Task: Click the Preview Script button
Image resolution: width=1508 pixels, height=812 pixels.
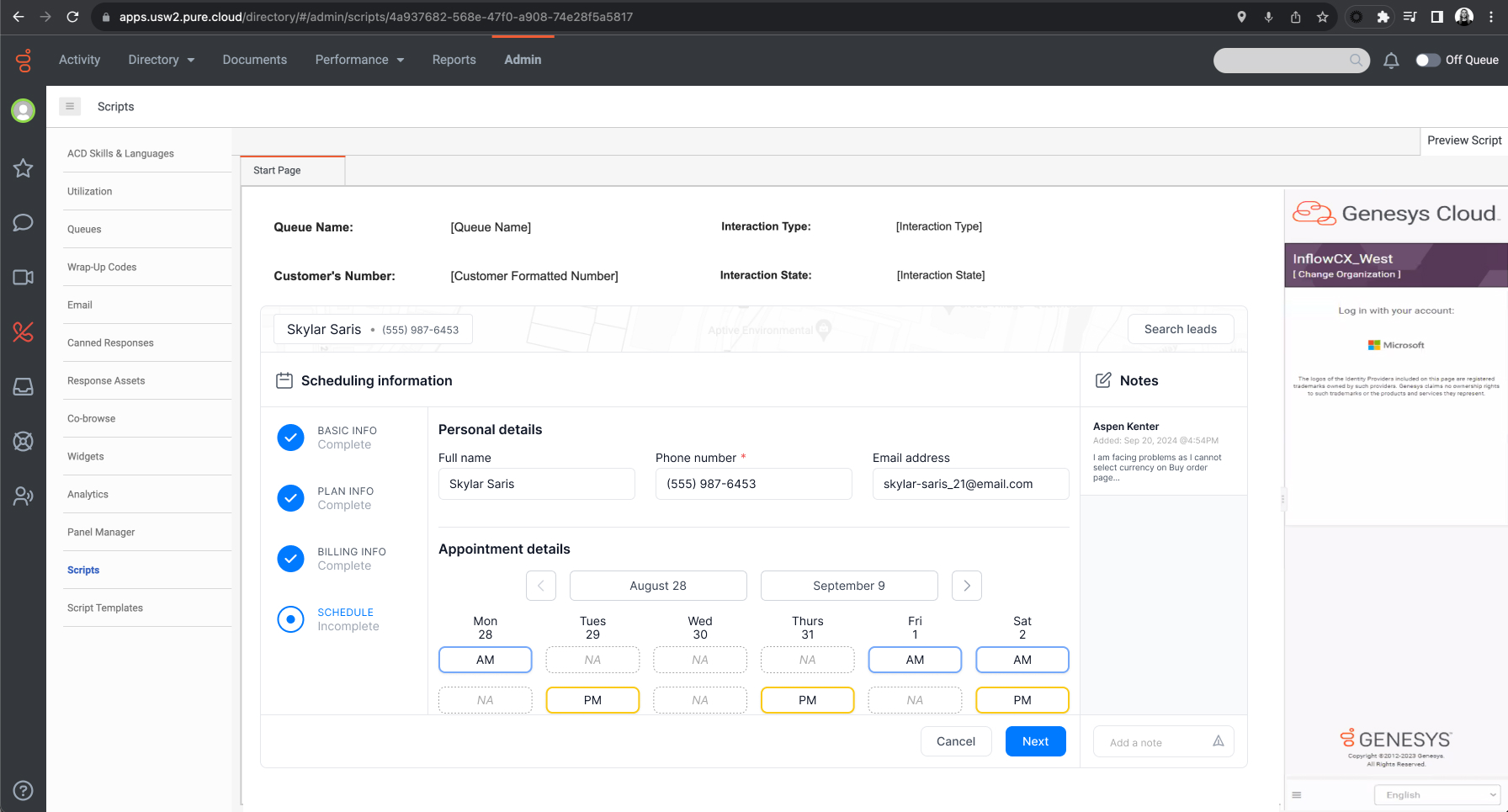Action: click(x=1464, y=141)
